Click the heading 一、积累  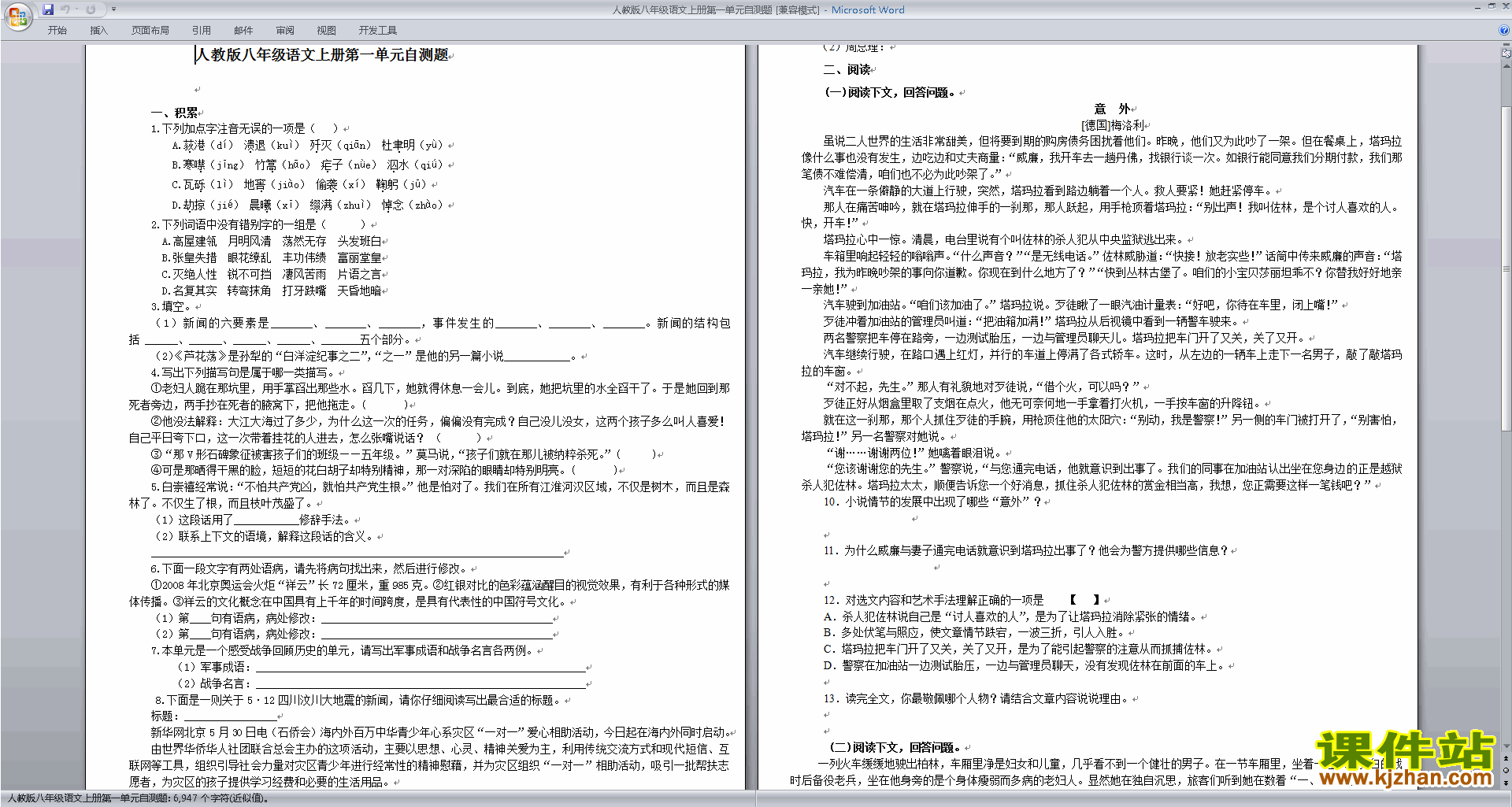click(x=174, y=113)
